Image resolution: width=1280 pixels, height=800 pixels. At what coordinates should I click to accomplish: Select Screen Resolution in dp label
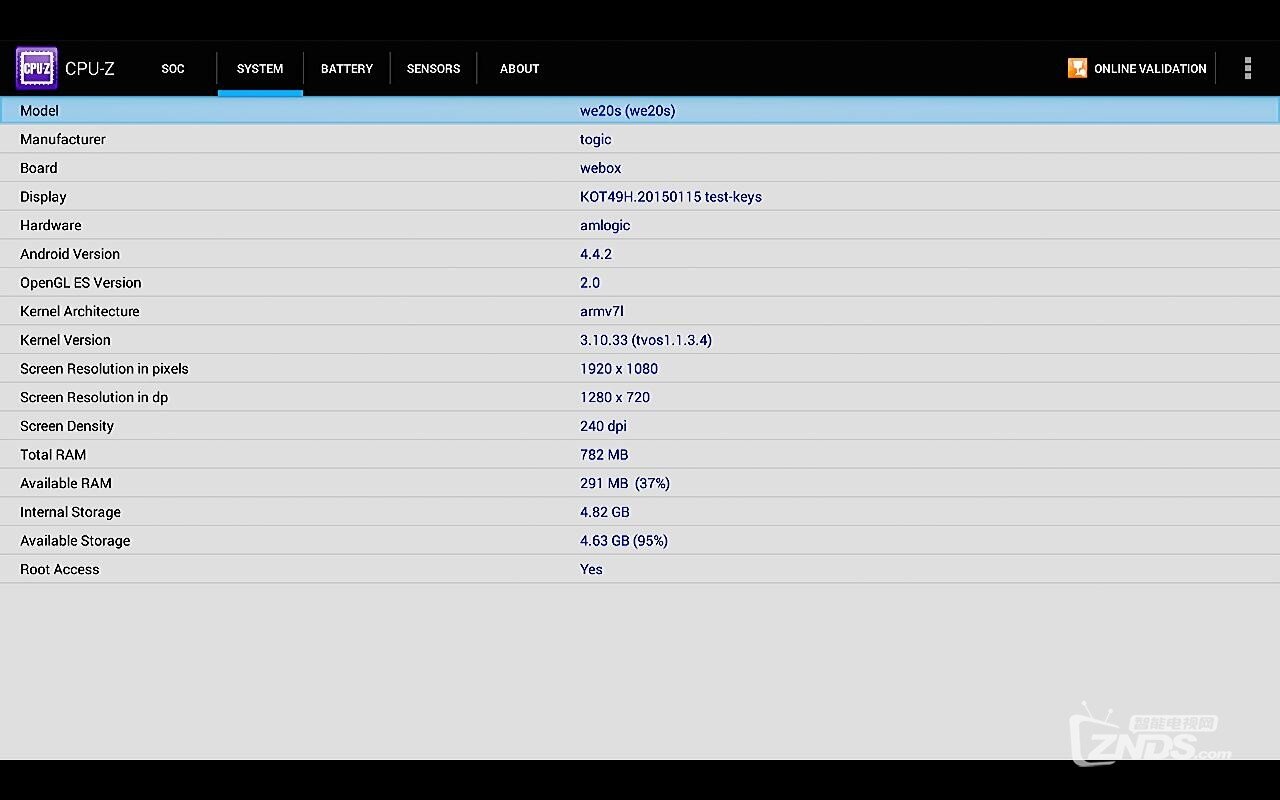(94, 398)
